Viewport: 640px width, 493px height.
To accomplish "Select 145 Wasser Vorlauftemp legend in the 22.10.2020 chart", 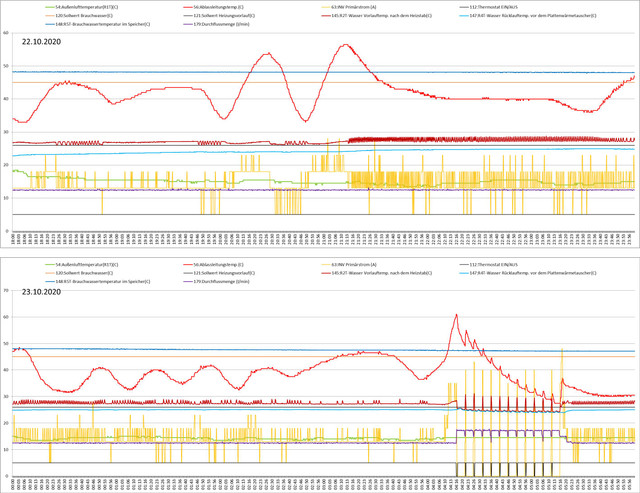I will pos(377,16).
